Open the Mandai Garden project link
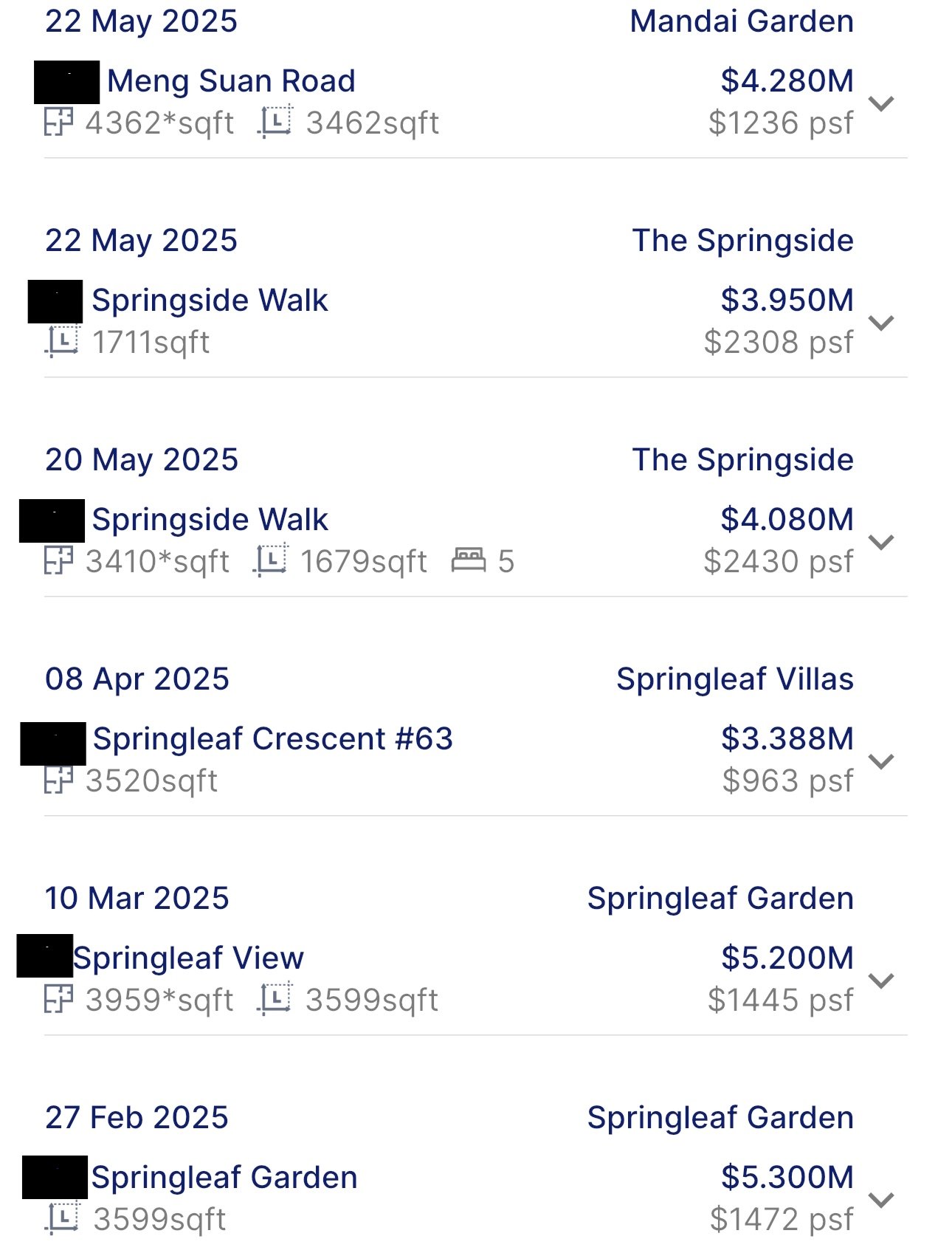Image resolution: width=952 pixels, height=1253 pixels. [x=741, y=21]
